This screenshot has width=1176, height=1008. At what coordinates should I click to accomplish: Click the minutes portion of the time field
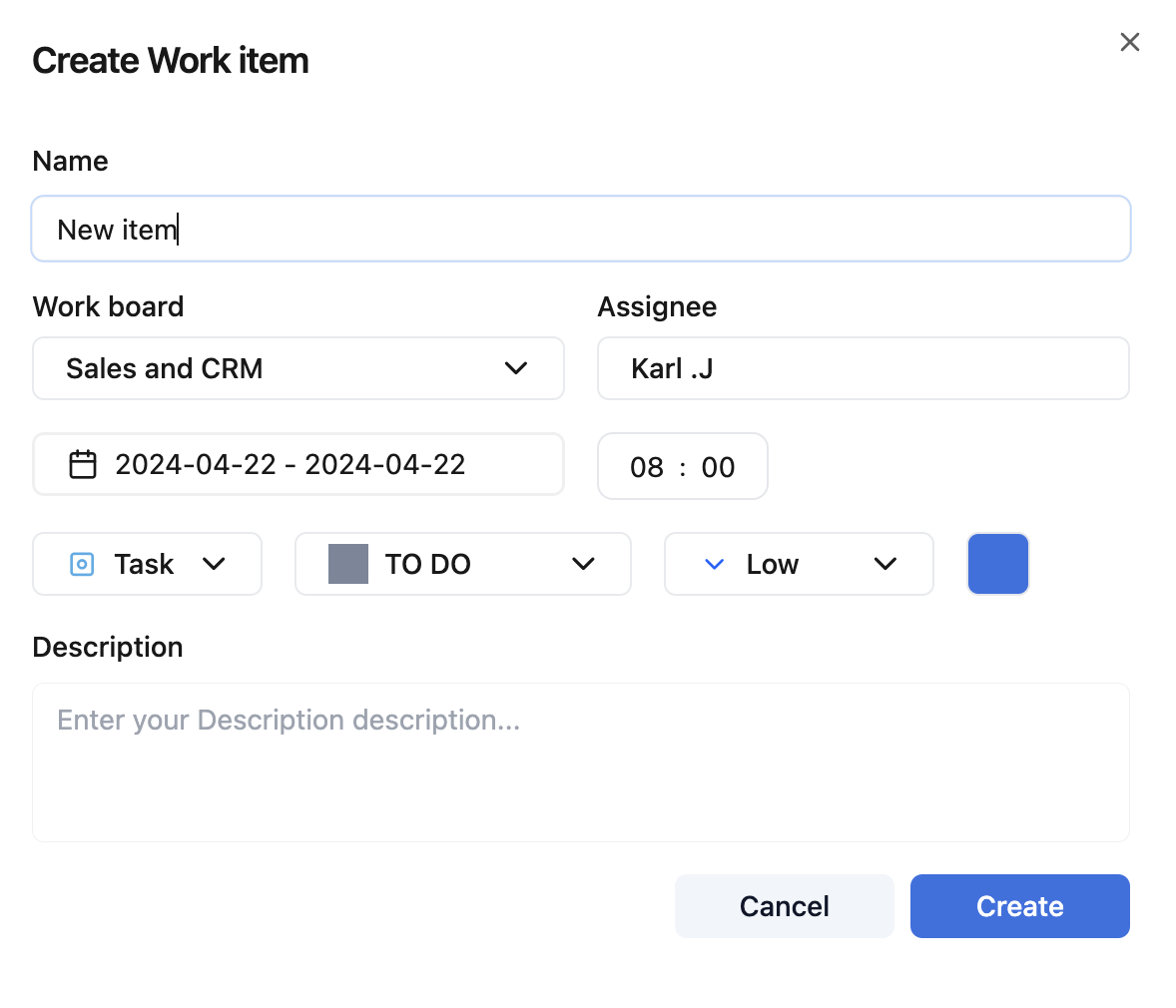pyautogui.click(x=718, y=466)
